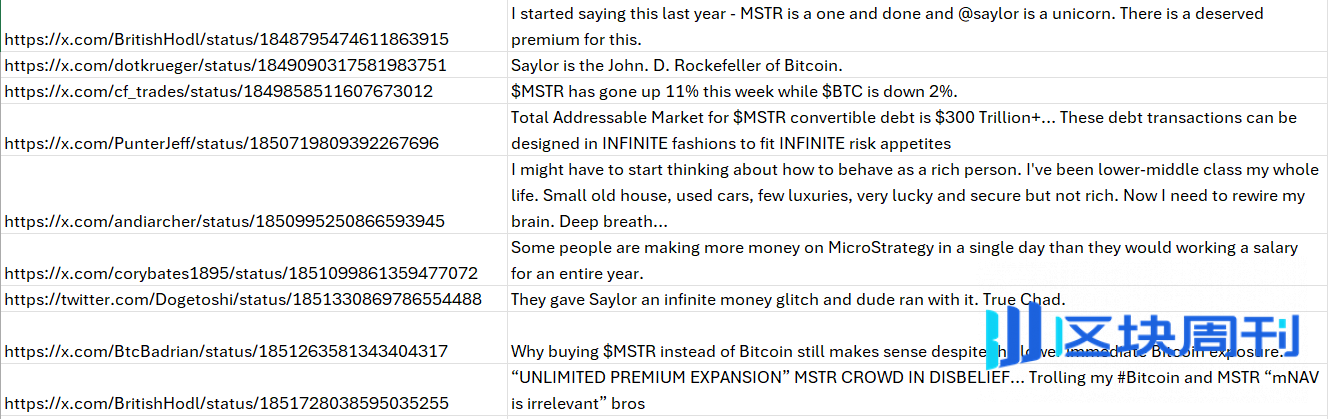Viewport: 1328px width, 419px height.
Task: Click the cell about making money on MicroStrategy
Action: tap(917, 260)
